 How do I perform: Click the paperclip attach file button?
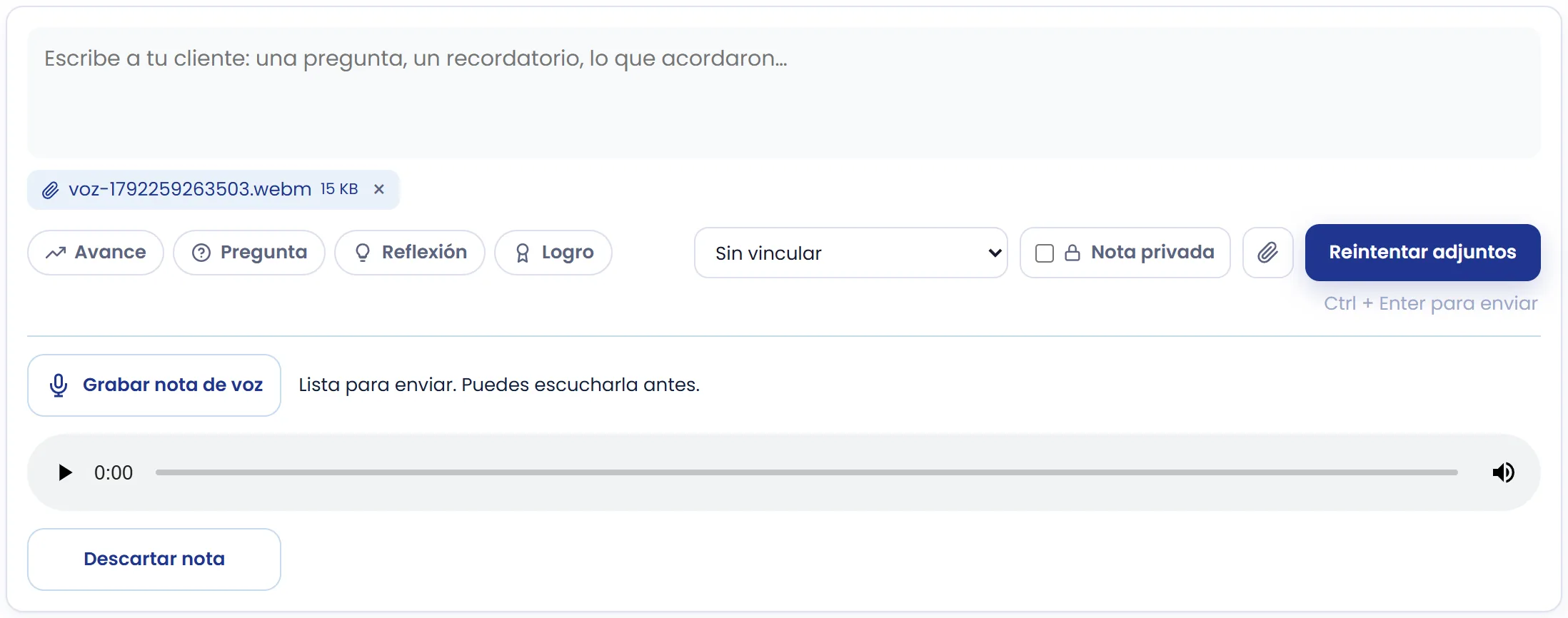pyautogui.click(x=1268, y=253)
